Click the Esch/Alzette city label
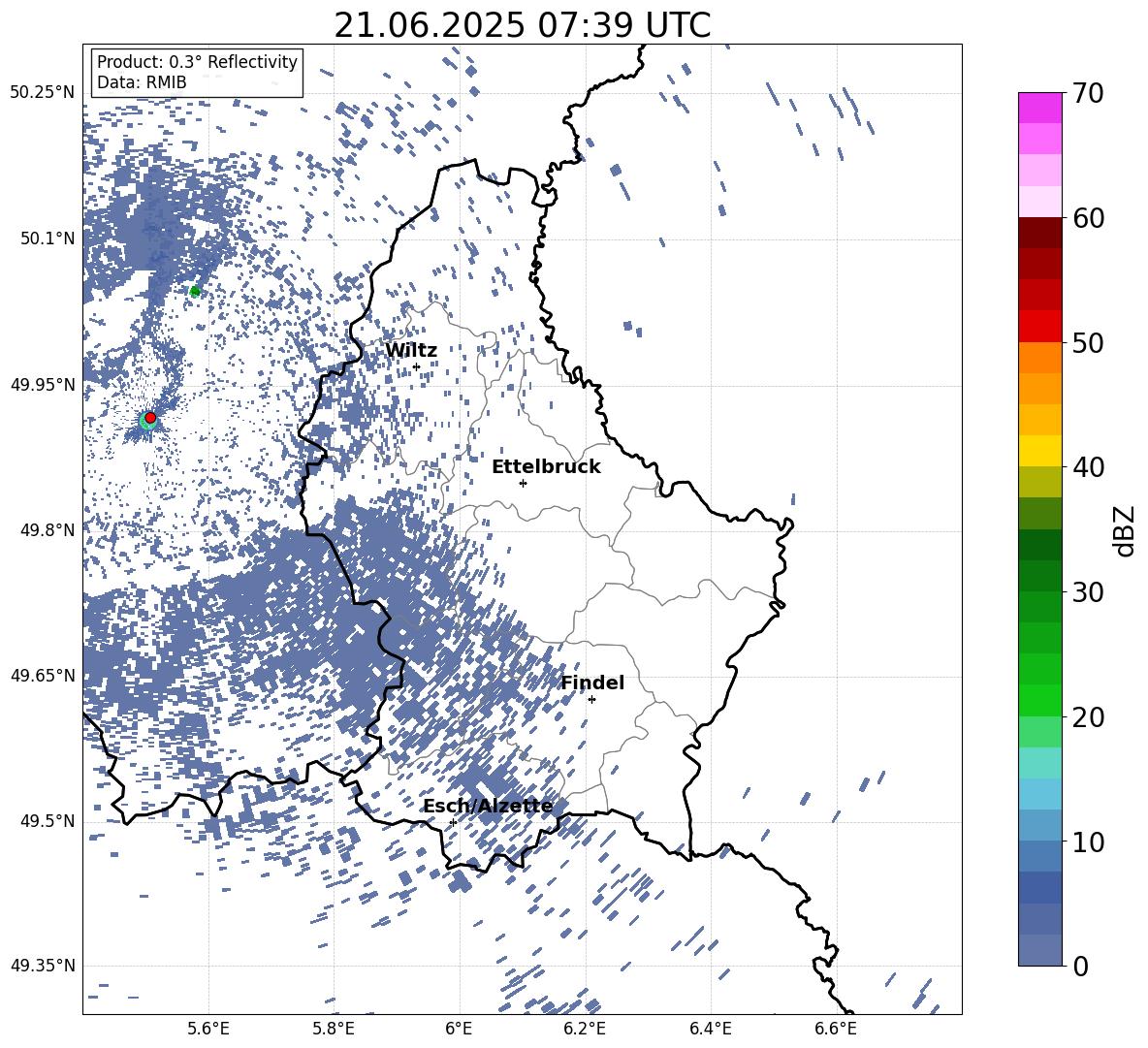This screenshot has width=1148, height=1048. (488, 807)
